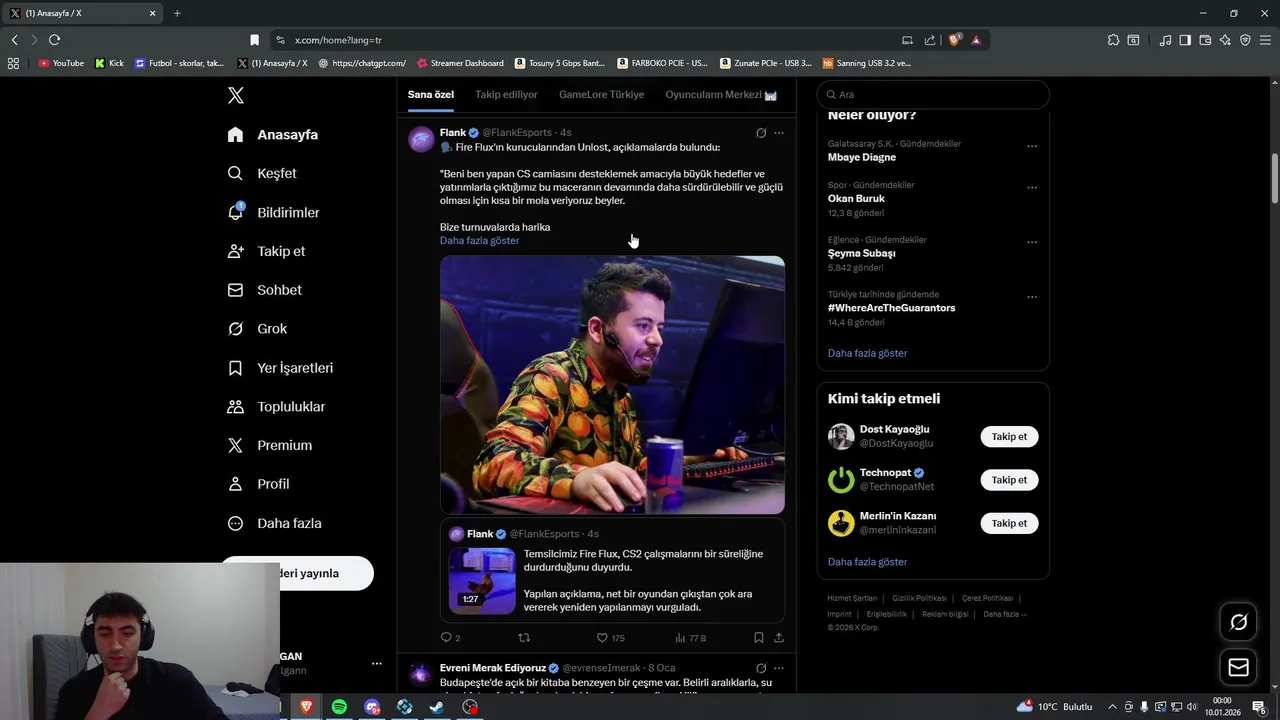Open options for Evreni Merak Ediyoruz post
This screenshot has width=1280, height=720.
coord(779,668)
